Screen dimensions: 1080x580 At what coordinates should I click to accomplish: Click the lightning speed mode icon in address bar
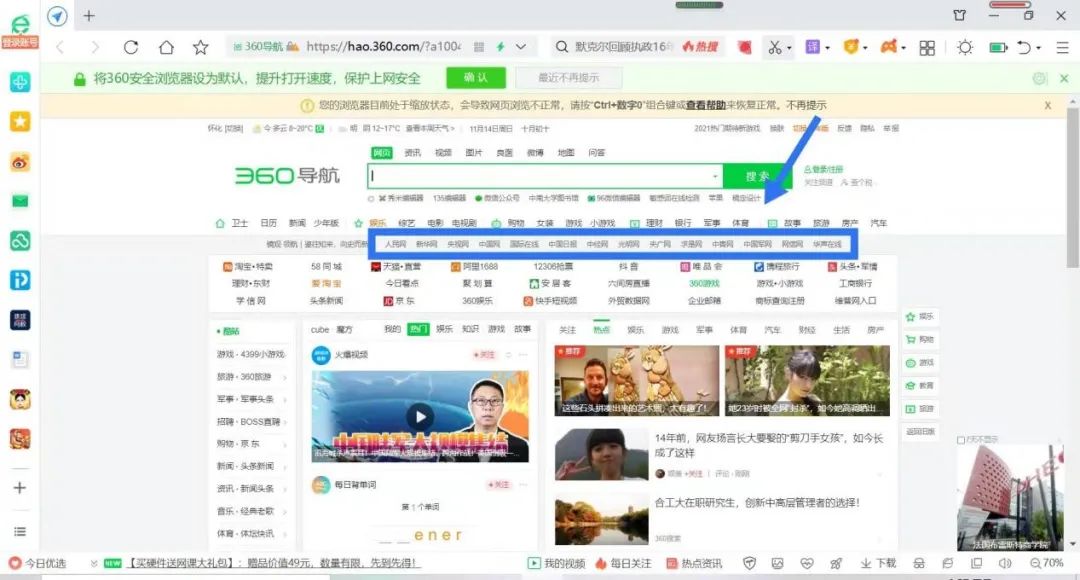click(501, 47)
